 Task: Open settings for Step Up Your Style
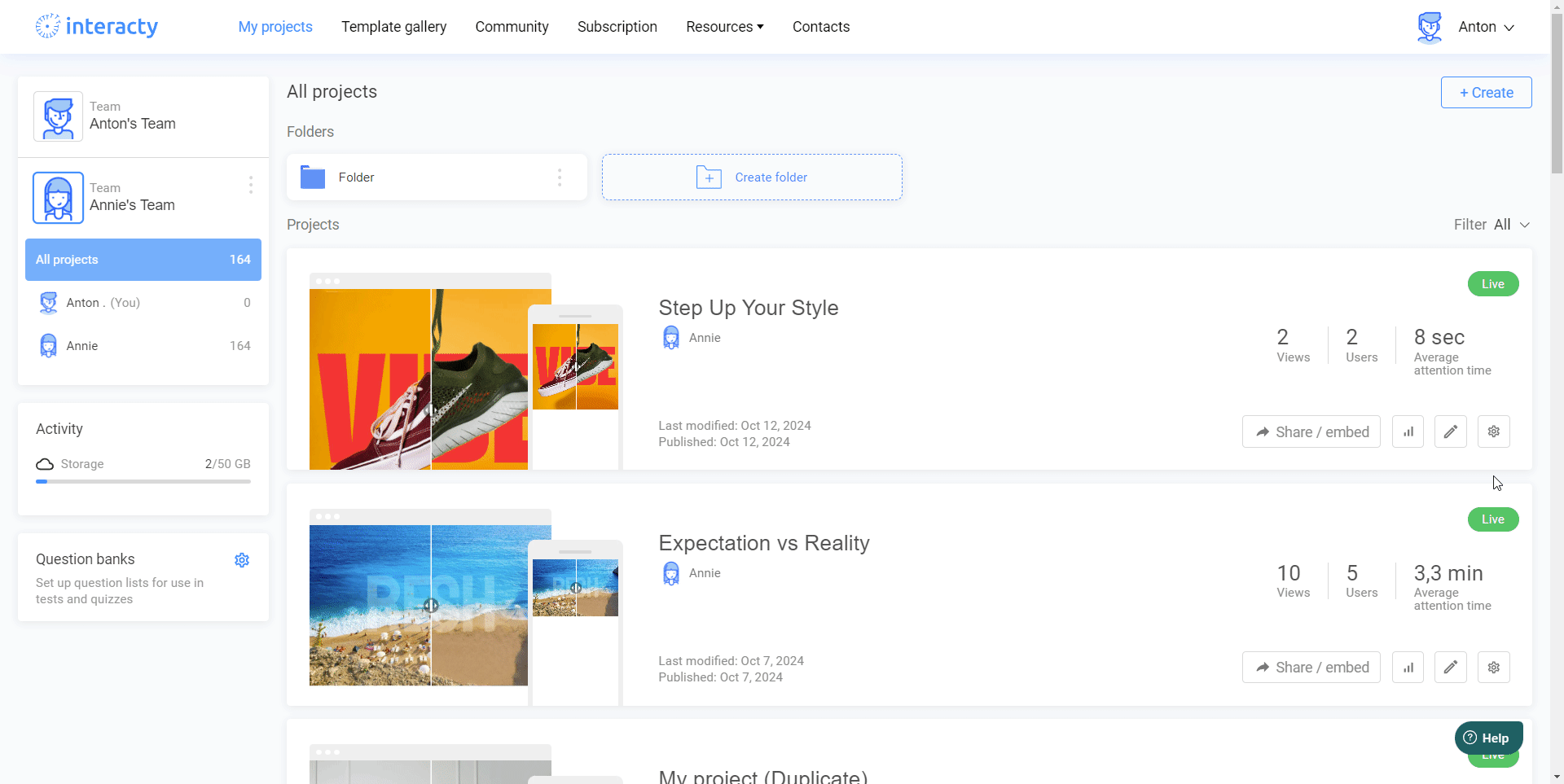click(1494, 431)
